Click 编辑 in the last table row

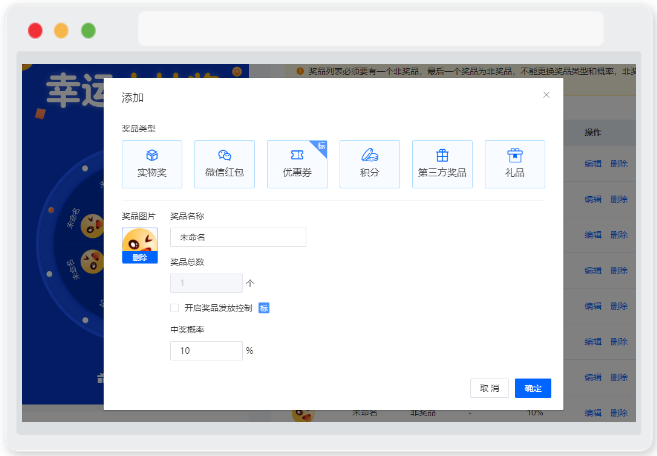593,413
